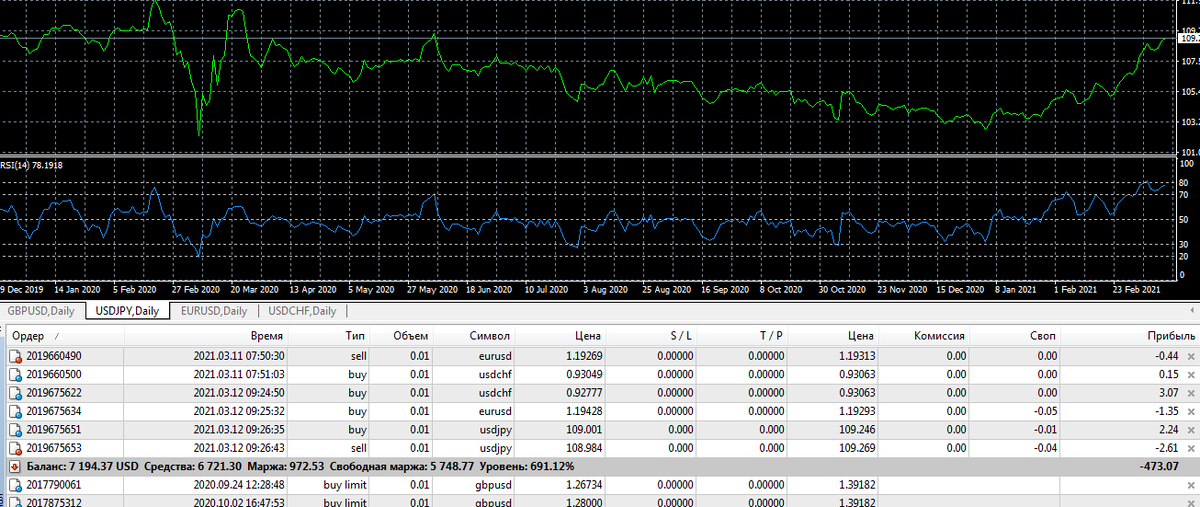
Task: Select the USDJPY,Daily chart tab
Action: (x=126, y=311)
